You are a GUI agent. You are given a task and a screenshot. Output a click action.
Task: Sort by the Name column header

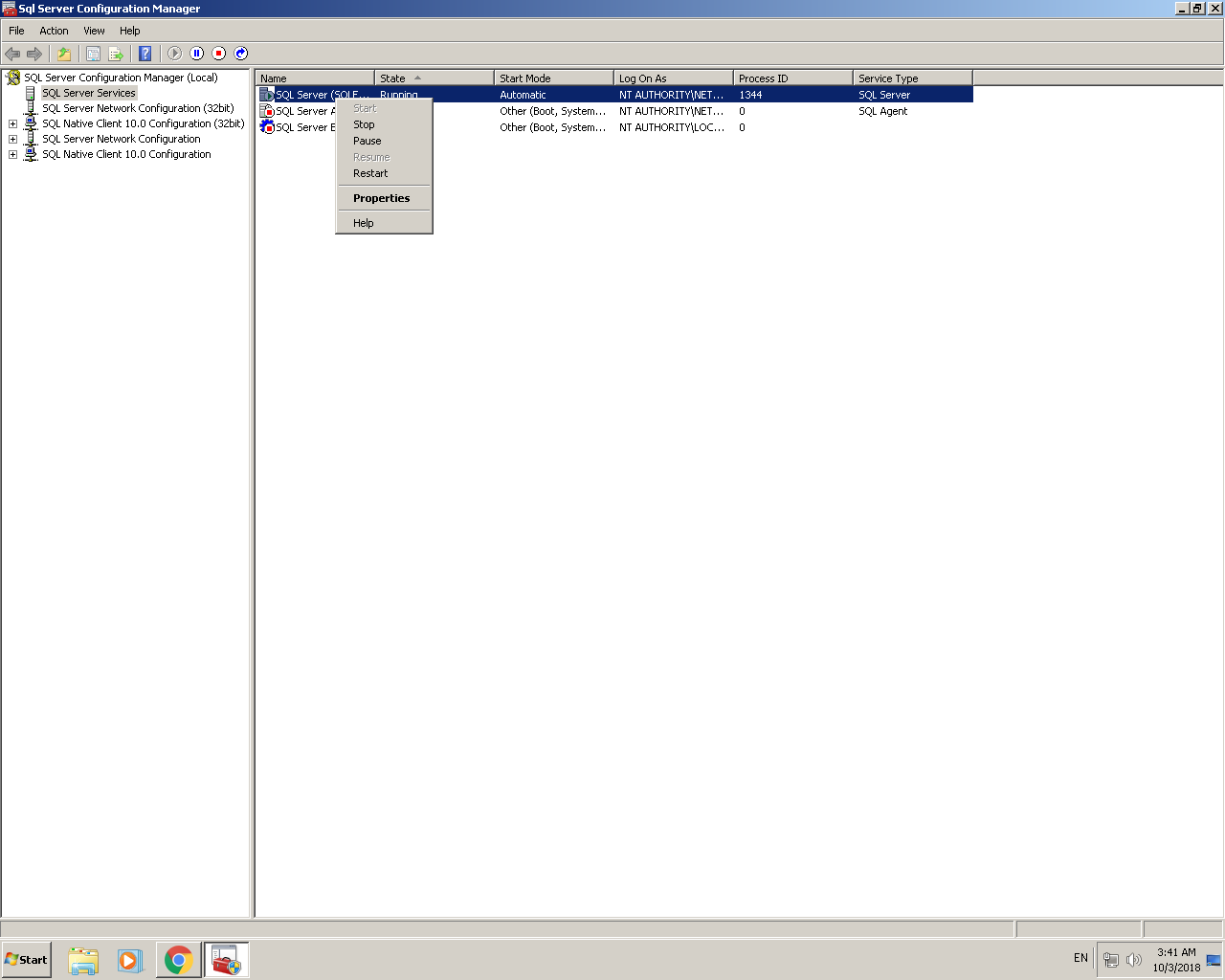click(x=315, y=78)
